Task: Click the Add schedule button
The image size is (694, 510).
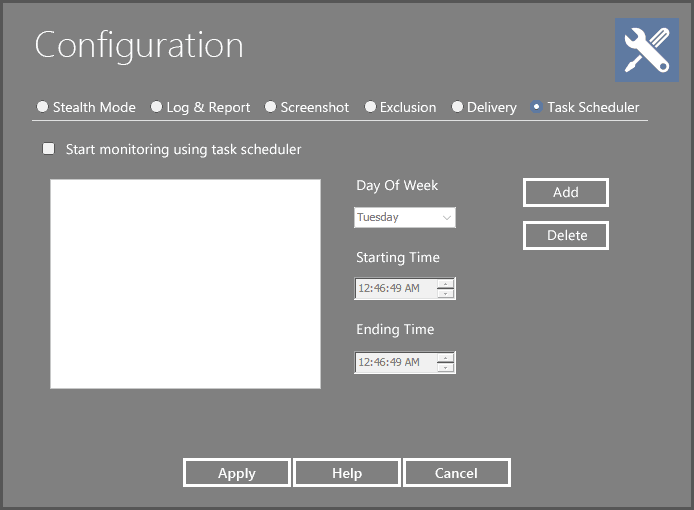Action: [x=565, y=192]
